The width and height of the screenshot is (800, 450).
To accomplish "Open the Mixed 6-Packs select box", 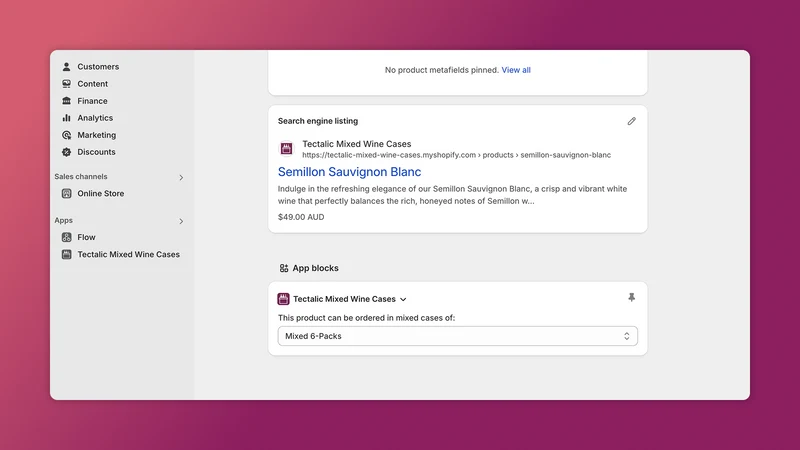I will (x=458, y=336).
